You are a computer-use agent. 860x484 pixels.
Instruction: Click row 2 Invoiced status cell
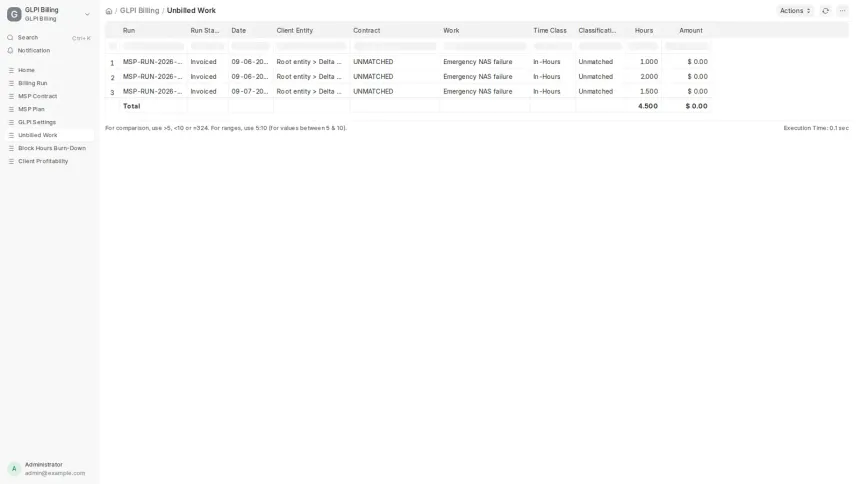click(207, 77)
